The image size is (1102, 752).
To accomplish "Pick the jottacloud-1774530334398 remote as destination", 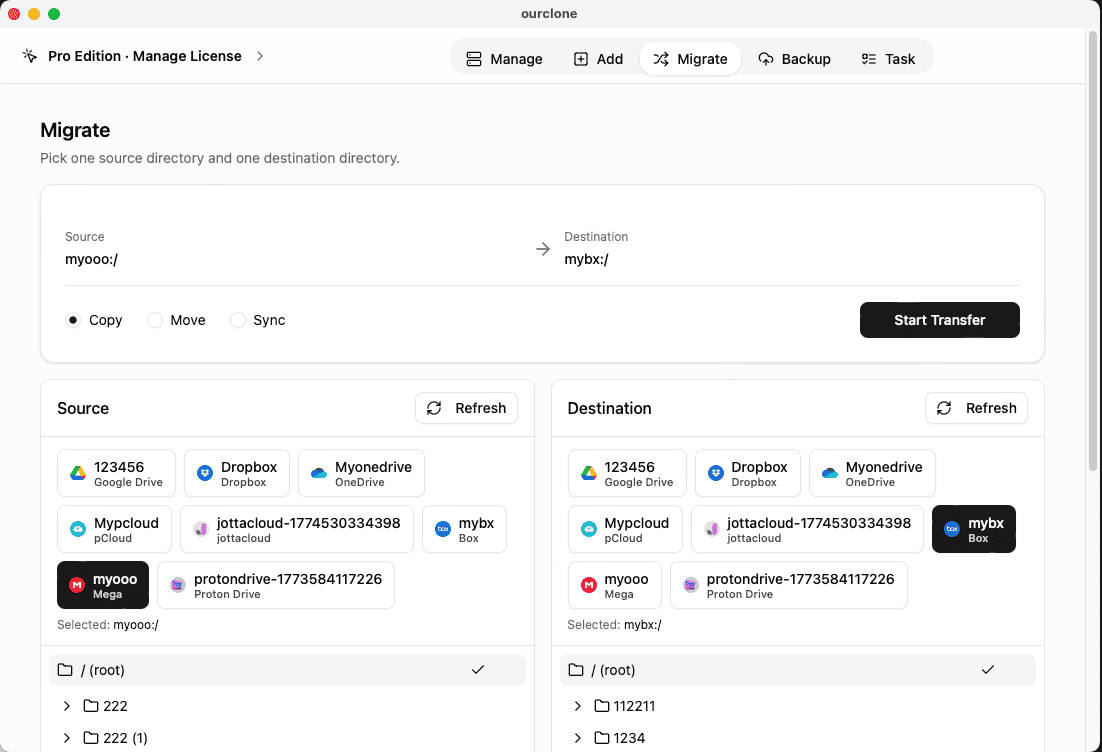I will (806, 529).
